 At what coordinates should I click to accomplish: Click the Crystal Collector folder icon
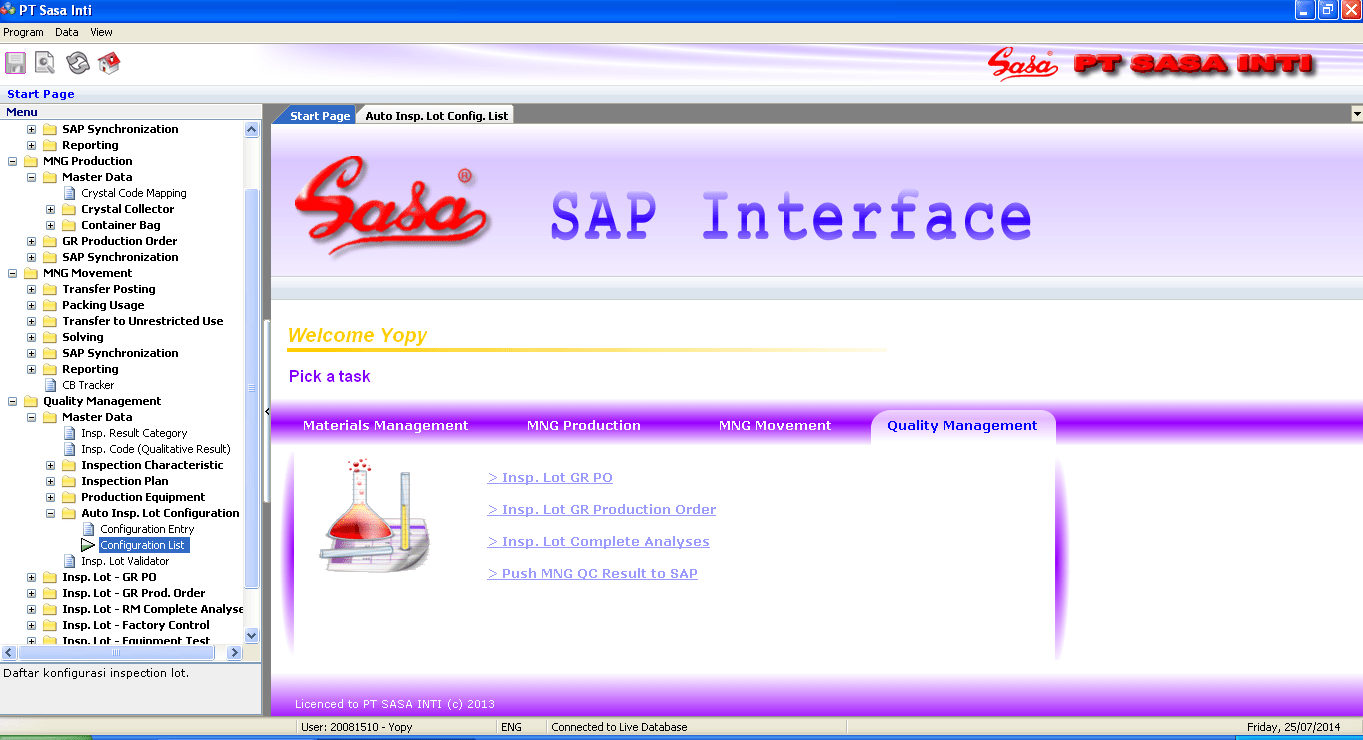pyautogui.click(x=69, y=209)
